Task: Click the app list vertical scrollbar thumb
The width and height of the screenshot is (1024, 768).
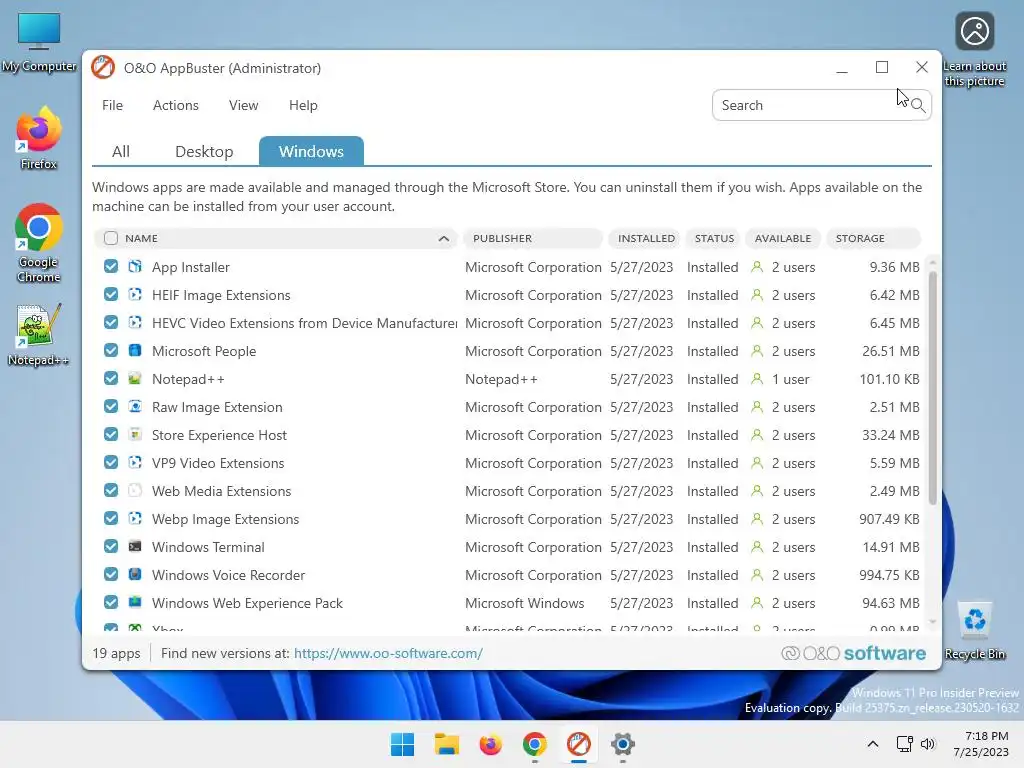Action: click(933, 387)
